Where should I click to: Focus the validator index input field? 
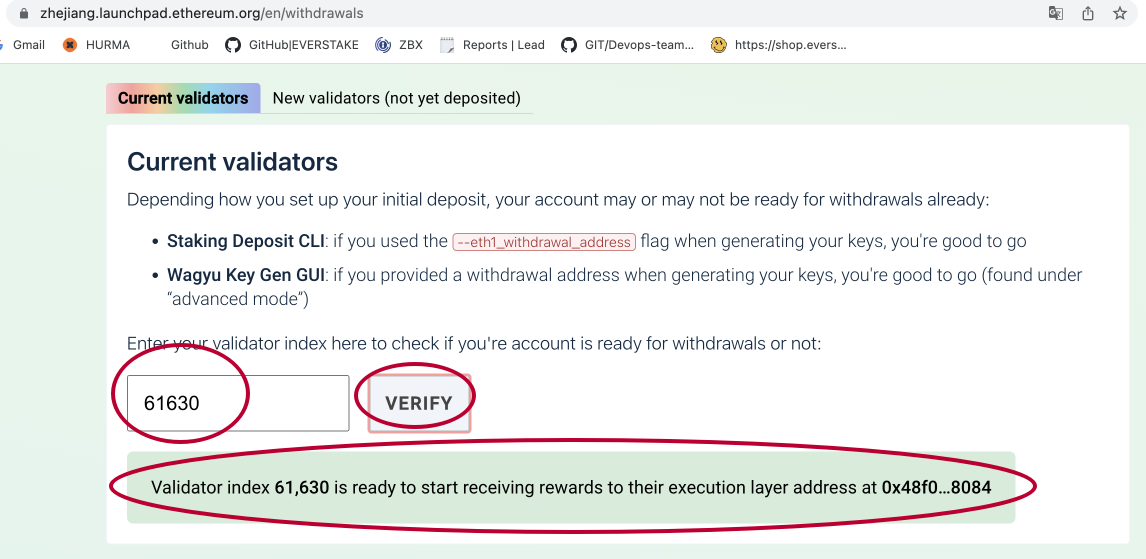click(238, 403)
